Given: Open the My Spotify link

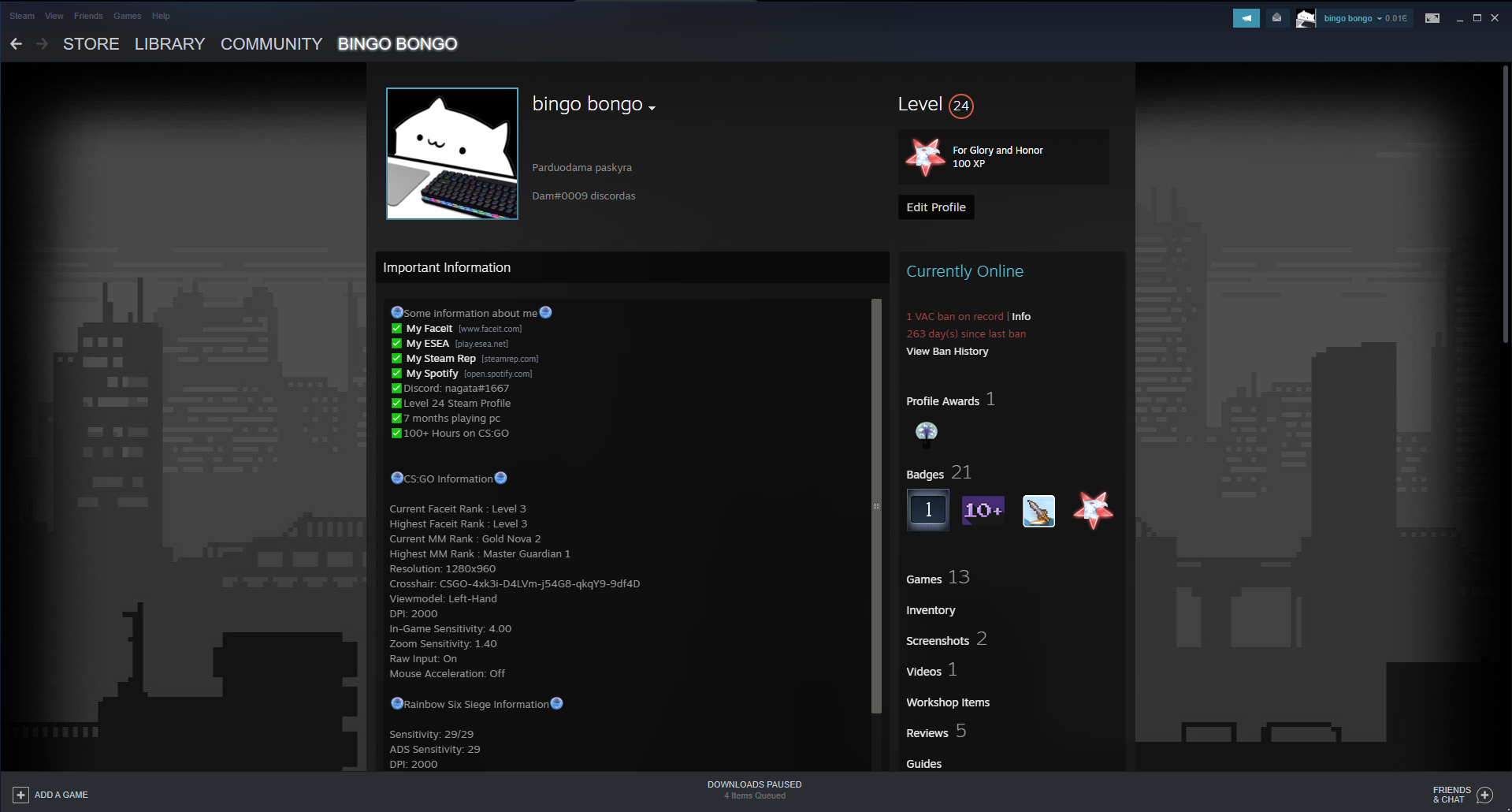Looking at the screenshot, I should tap(433, 373).
